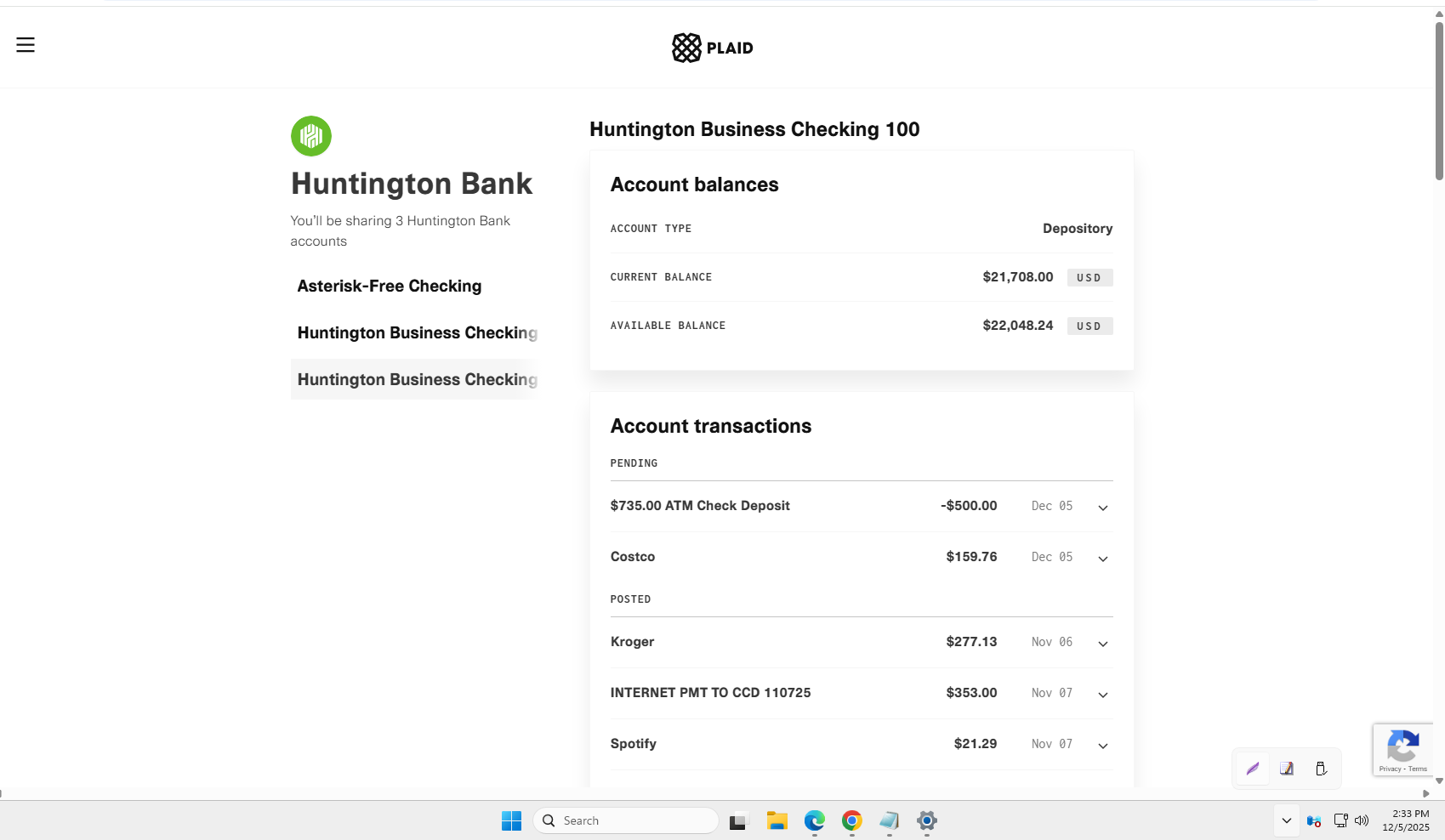Expand the Costco transaction details
This screenshot has width=1445, height=840.
(x=1102, y=559)
